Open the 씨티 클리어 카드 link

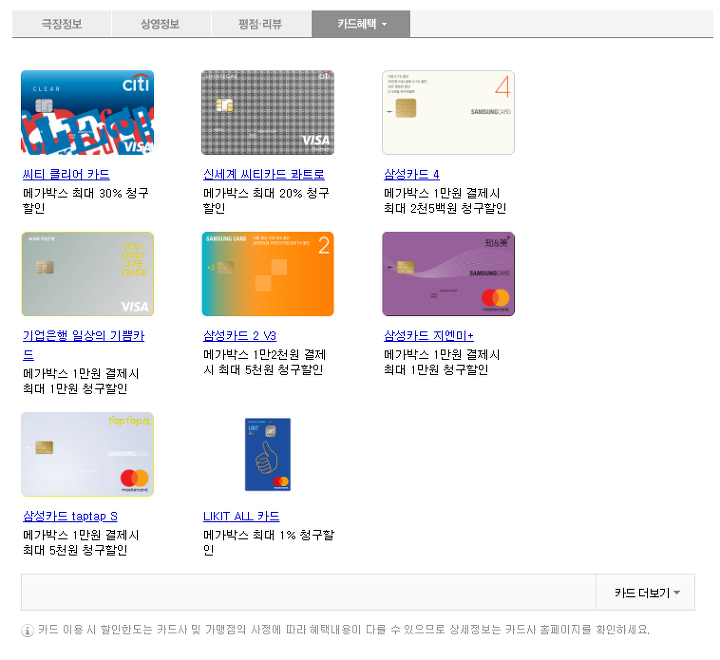pyautogui.click(x=66, y=175)
